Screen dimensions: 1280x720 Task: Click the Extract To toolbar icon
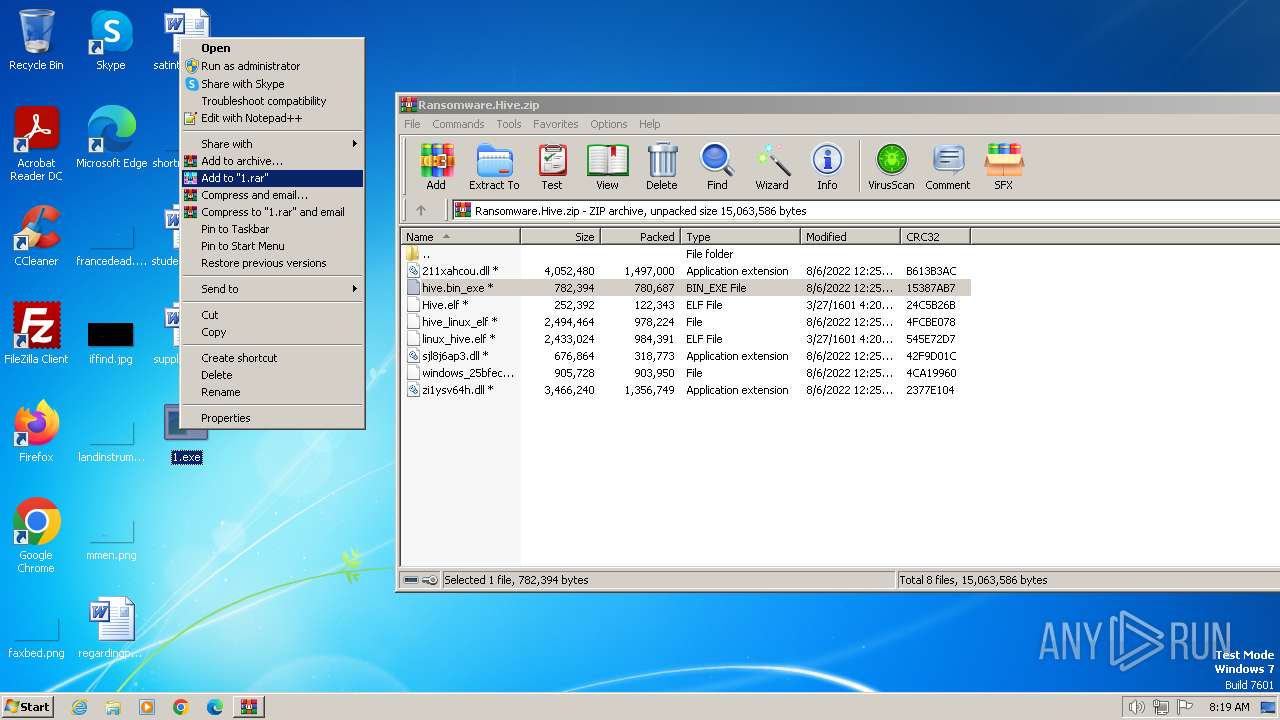coord(494,166)
